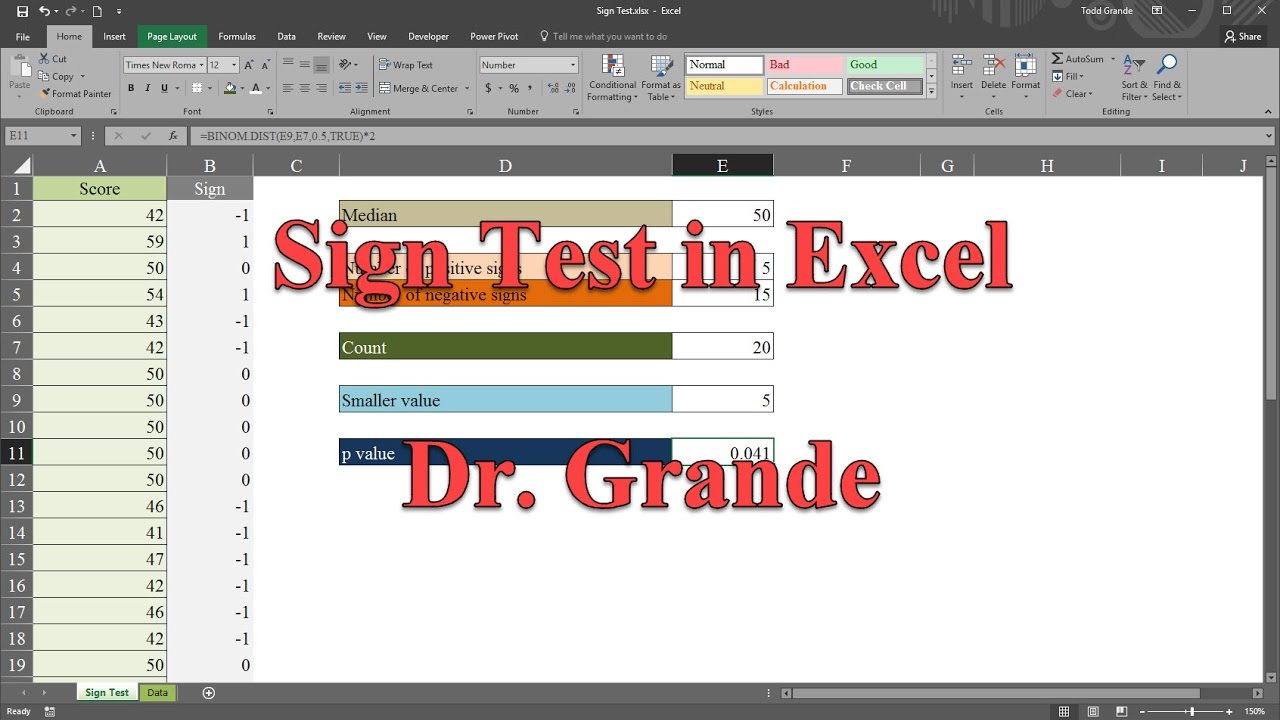Decrease font size with the smaller A icon
The image size is (1280, 720).
(x=265, y=65)
